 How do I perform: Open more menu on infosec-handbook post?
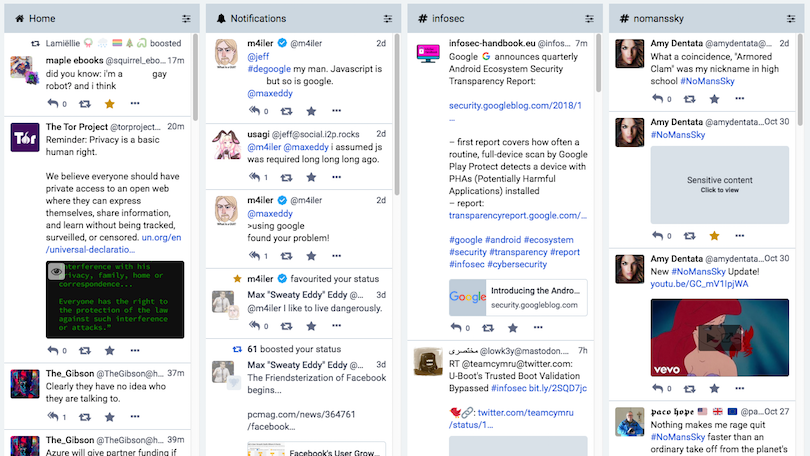coord(538,327)
